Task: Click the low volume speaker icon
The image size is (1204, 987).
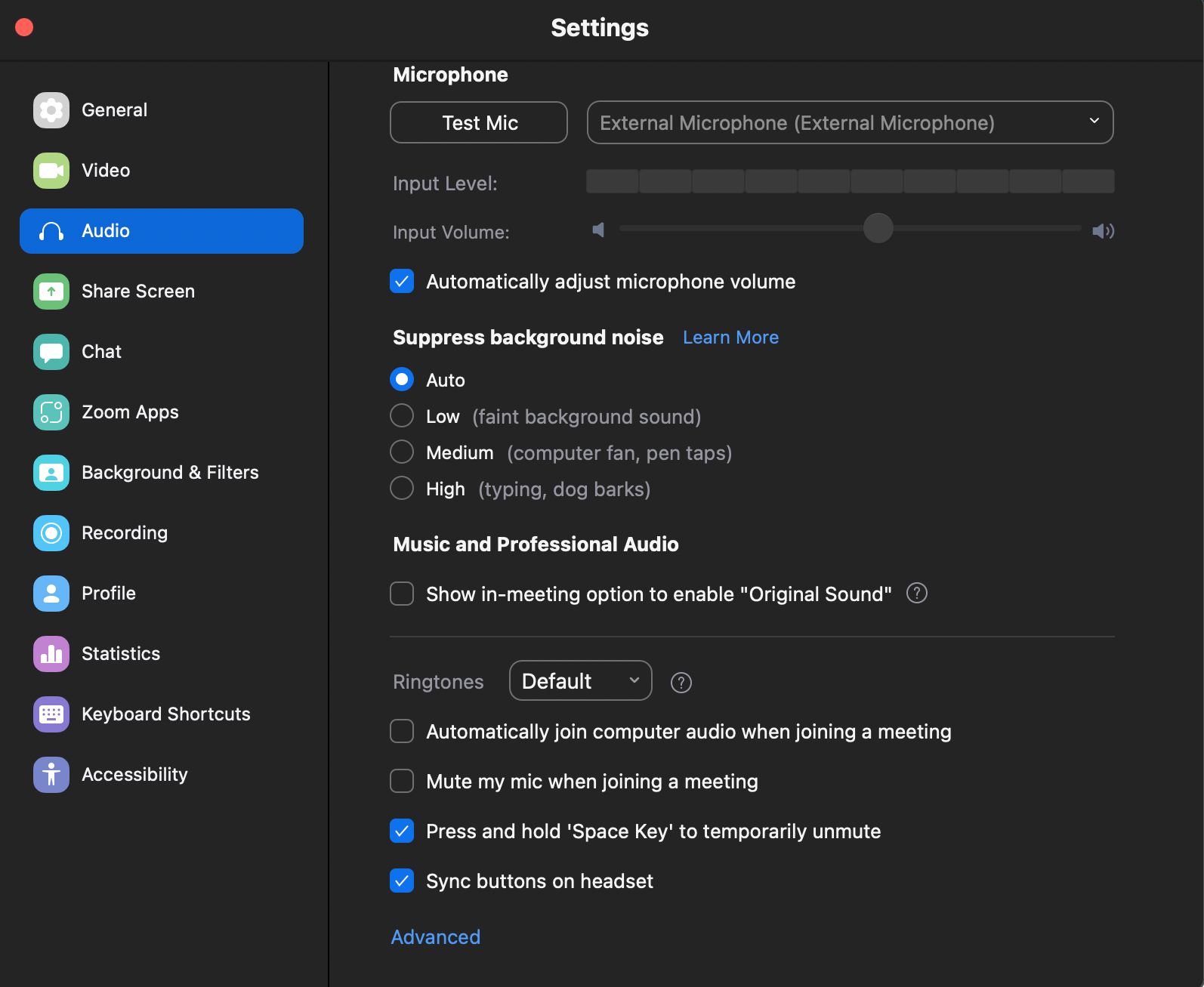Action: click(x=598, y=230)
